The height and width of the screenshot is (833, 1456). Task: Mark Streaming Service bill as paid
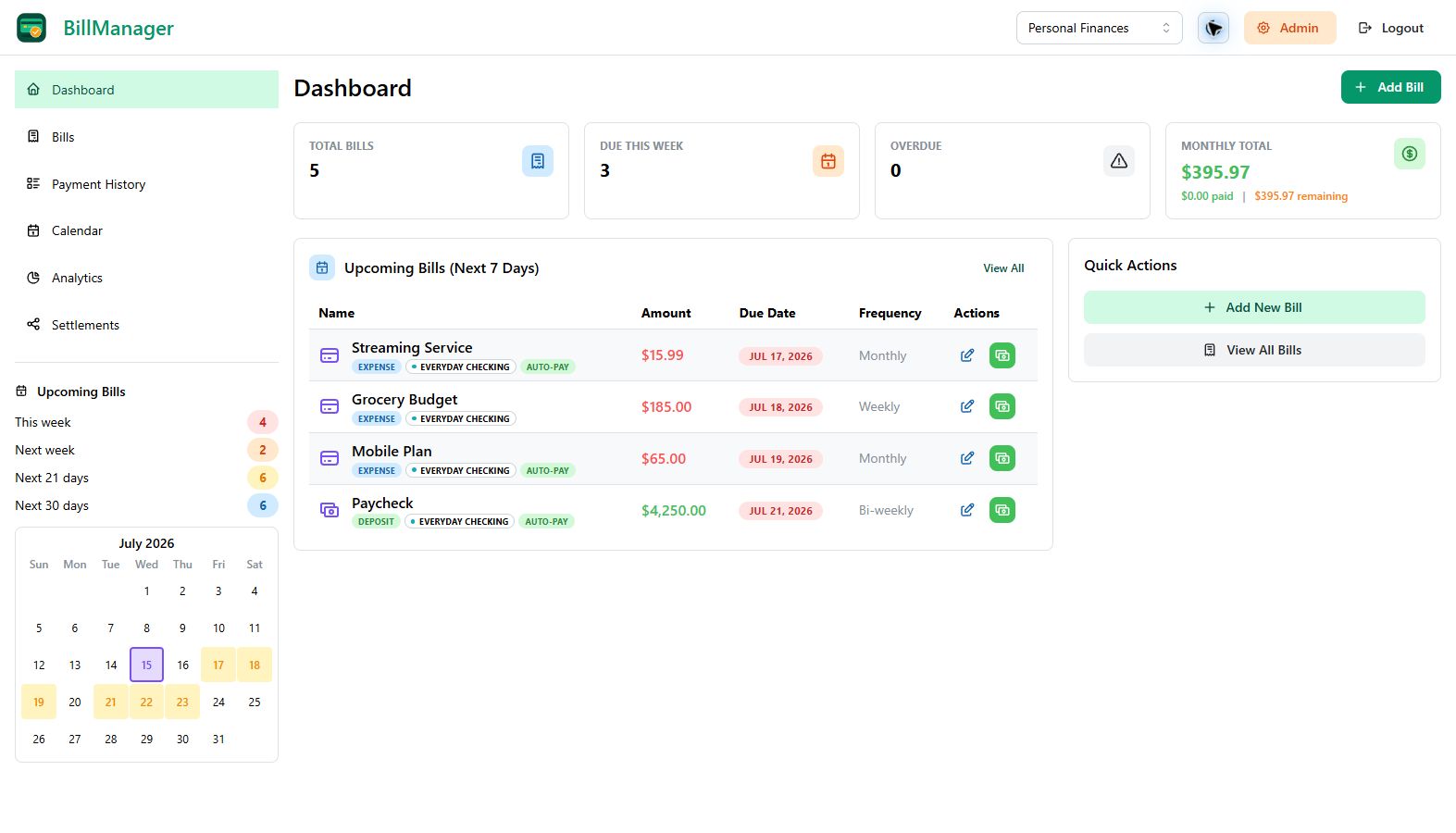pos(1002,355)
